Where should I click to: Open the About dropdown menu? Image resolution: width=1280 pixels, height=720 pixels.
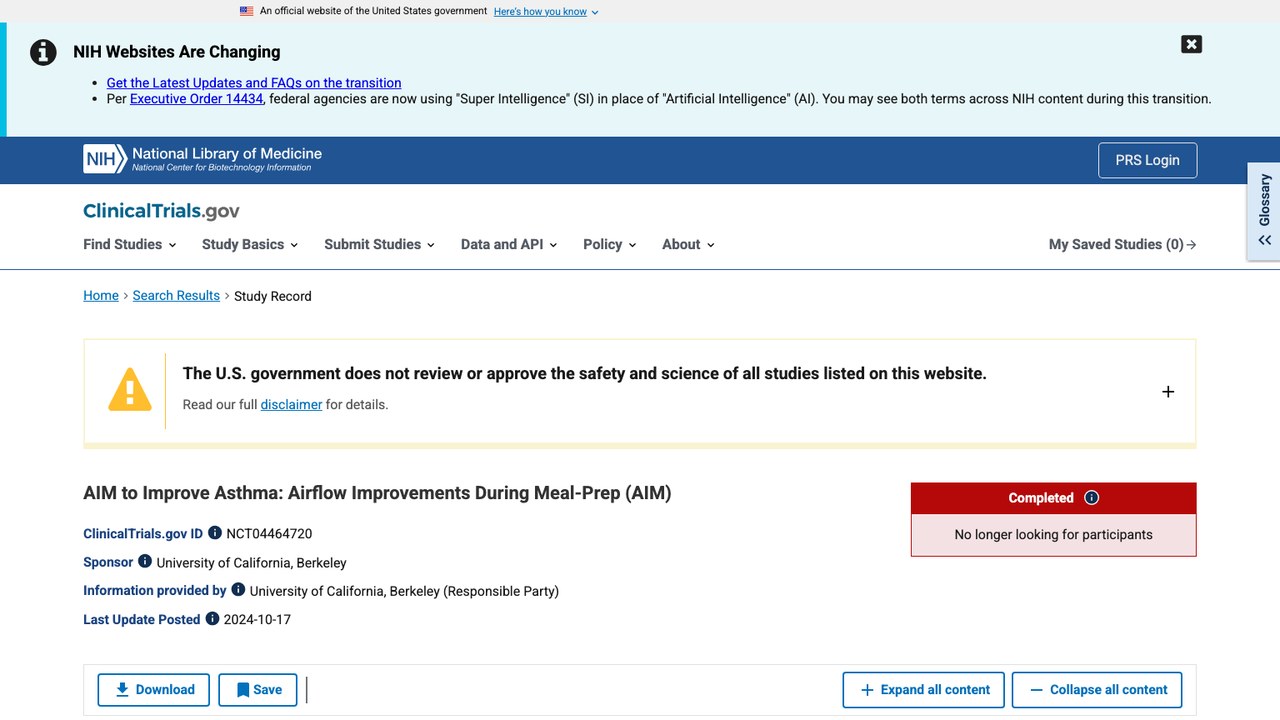pos(688,244)
